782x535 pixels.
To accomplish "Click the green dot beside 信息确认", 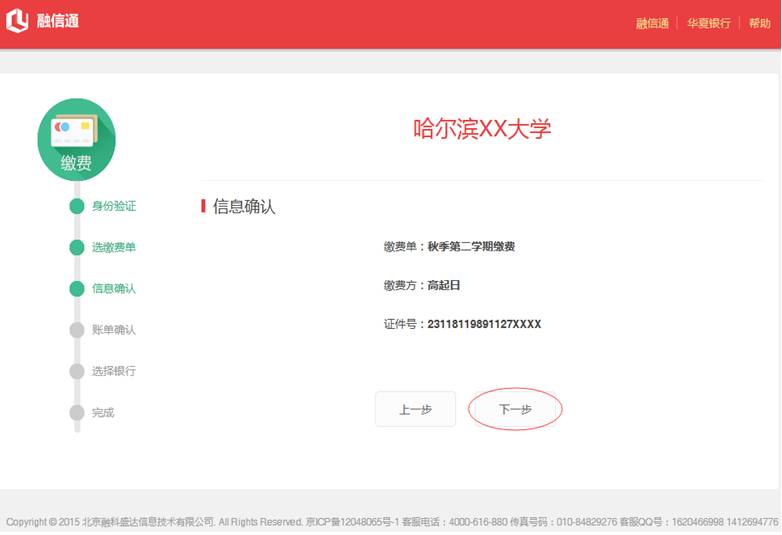I will [x=77, y=289].
